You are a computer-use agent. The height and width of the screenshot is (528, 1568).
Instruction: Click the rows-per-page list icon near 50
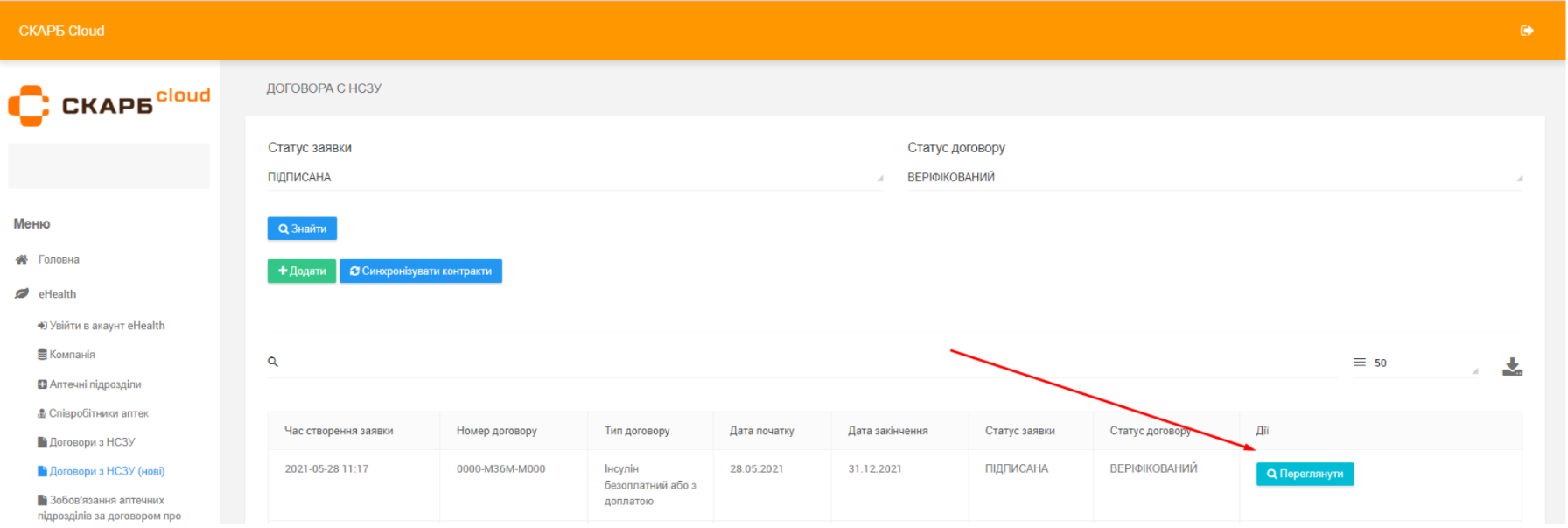1359,363
